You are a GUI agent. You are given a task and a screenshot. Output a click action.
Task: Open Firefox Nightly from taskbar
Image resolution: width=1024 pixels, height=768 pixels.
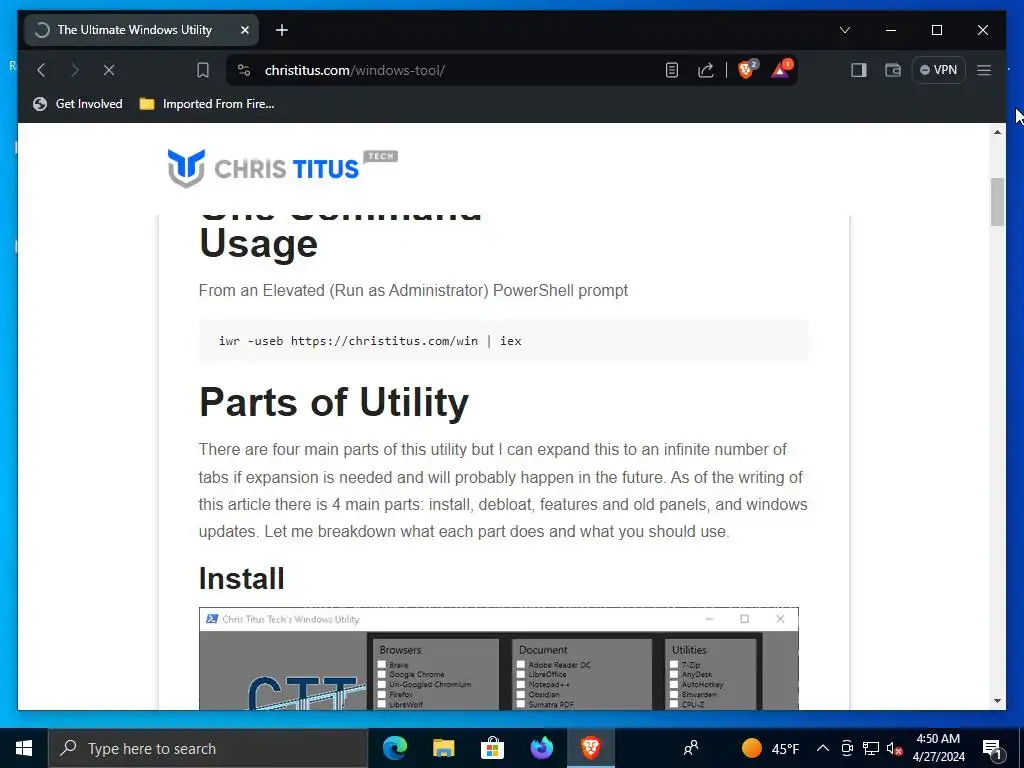point(541,748)
